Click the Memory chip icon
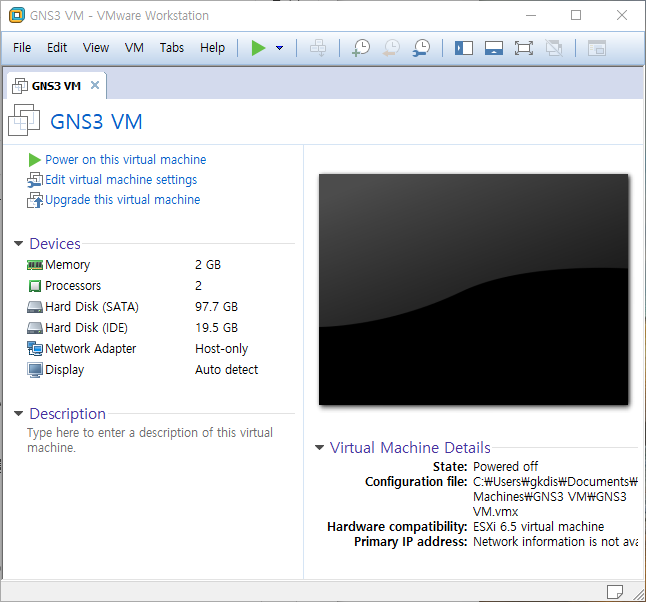 (x=35, y=265)
